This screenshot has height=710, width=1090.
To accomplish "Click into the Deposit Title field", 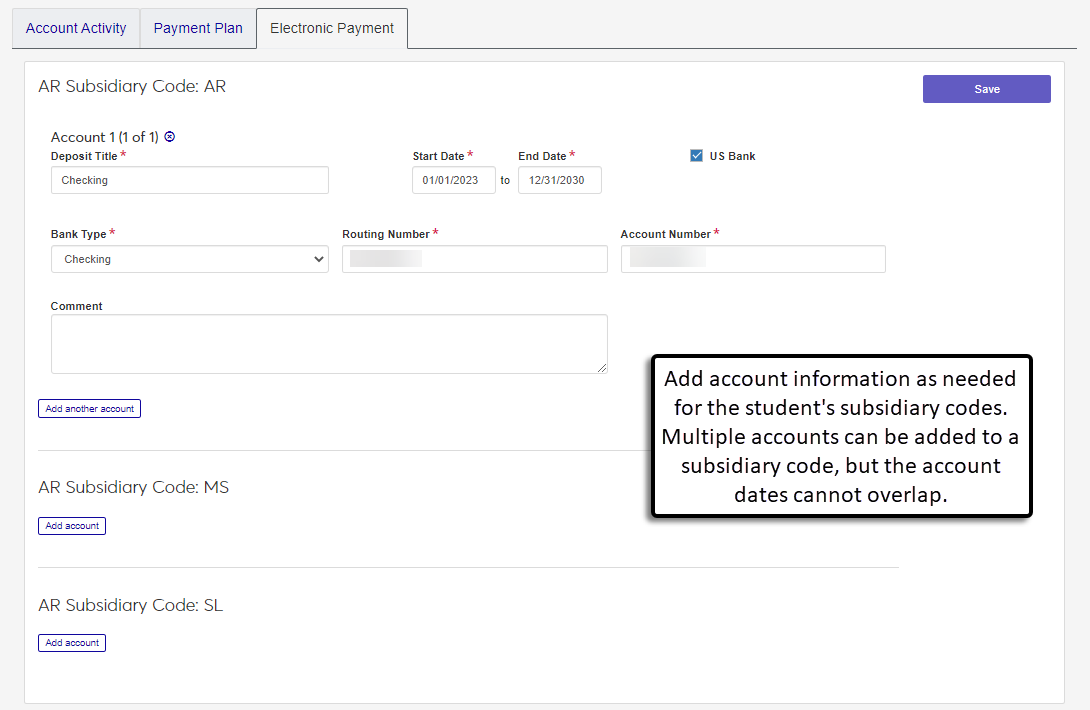I will (189, 180).
